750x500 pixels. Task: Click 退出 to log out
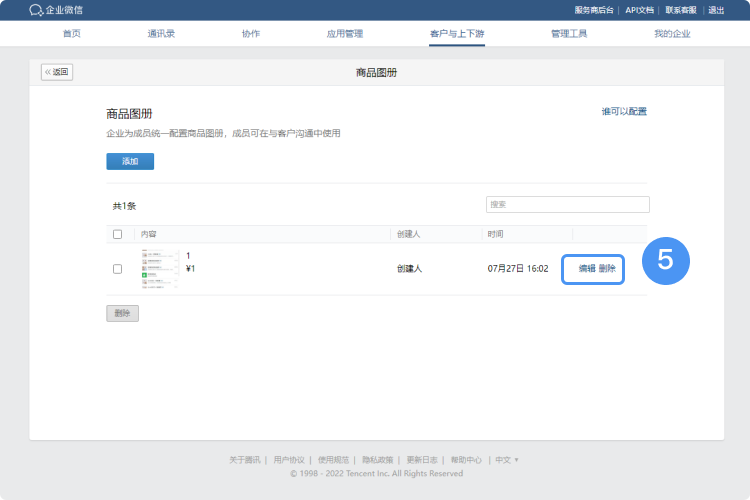716,10
